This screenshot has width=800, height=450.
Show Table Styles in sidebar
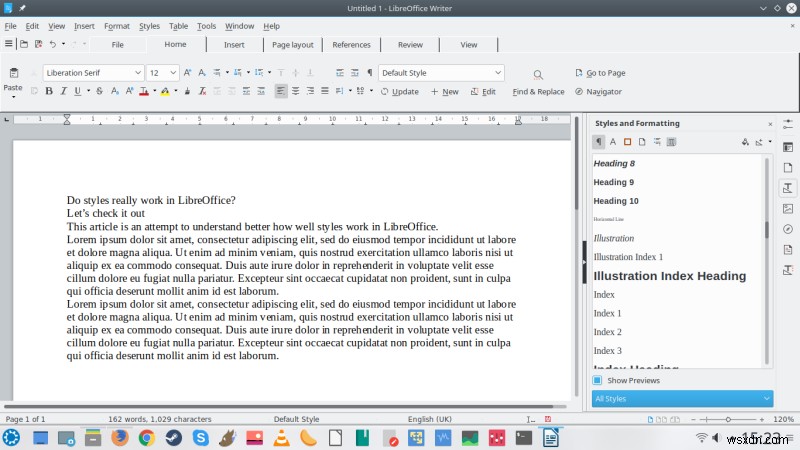coord(671,142)
